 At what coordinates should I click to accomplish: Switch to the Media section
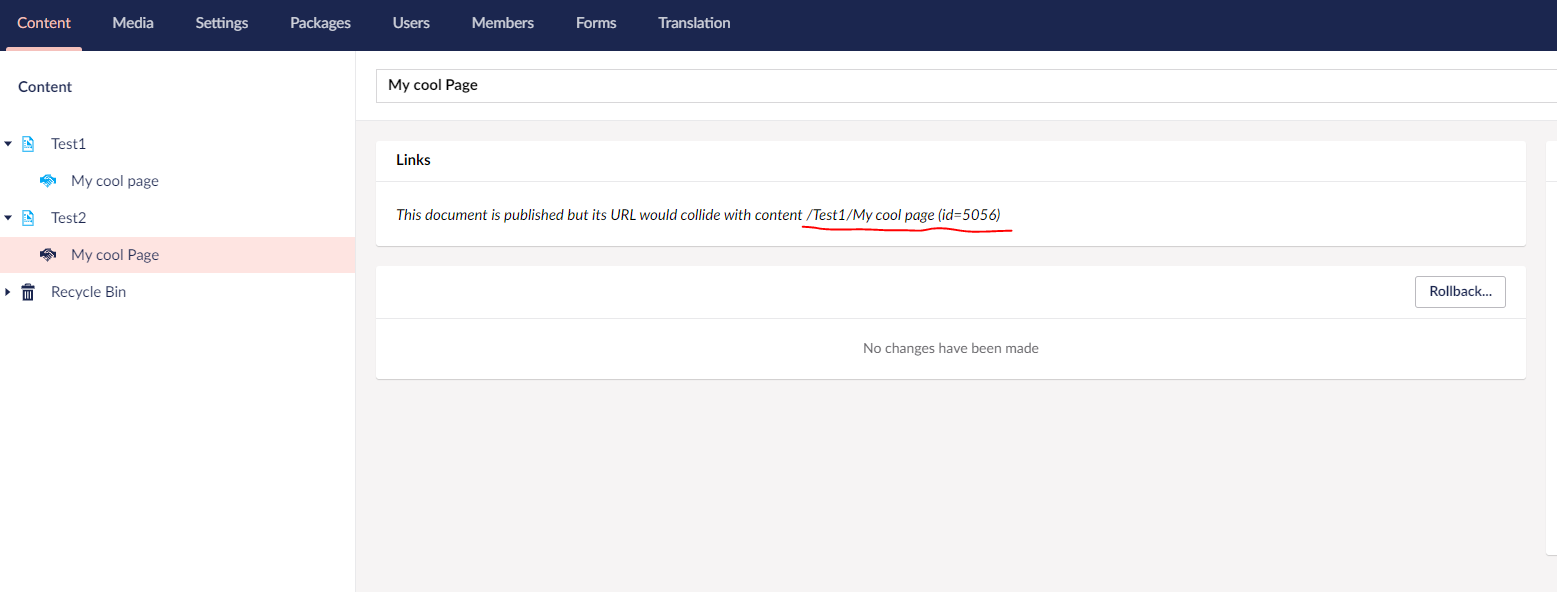coord(133,23)
